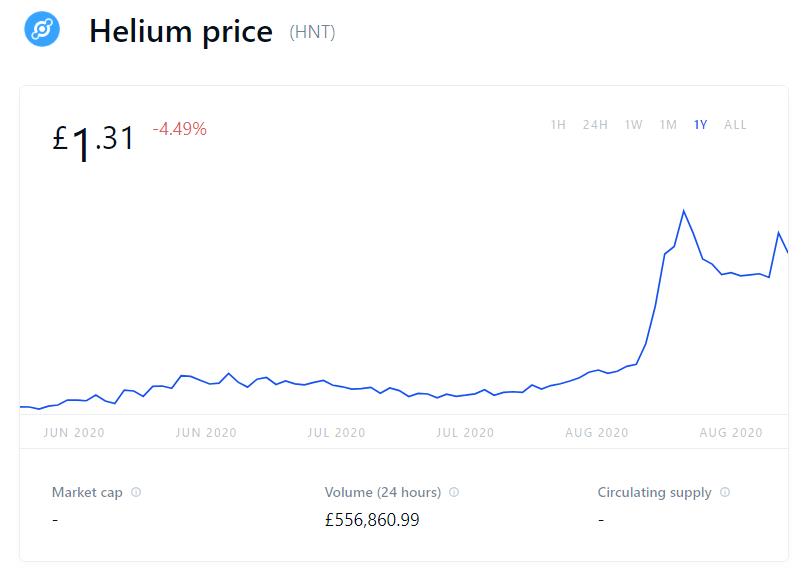Viewport: 806px width, 576px height.
Task: Switch chart to 24H range
Action: point(595,125)
